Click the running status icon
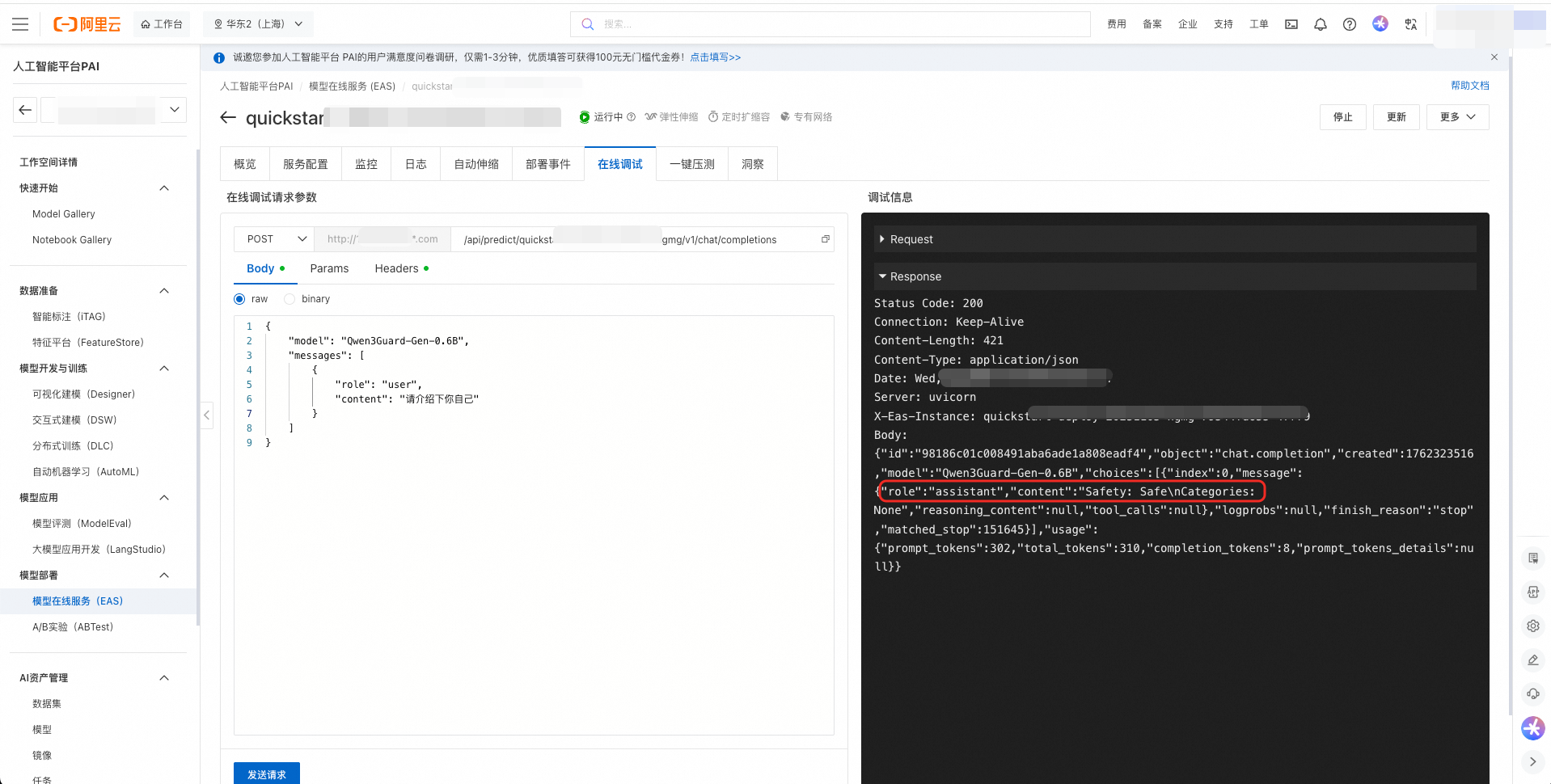 tap(585, 117)
